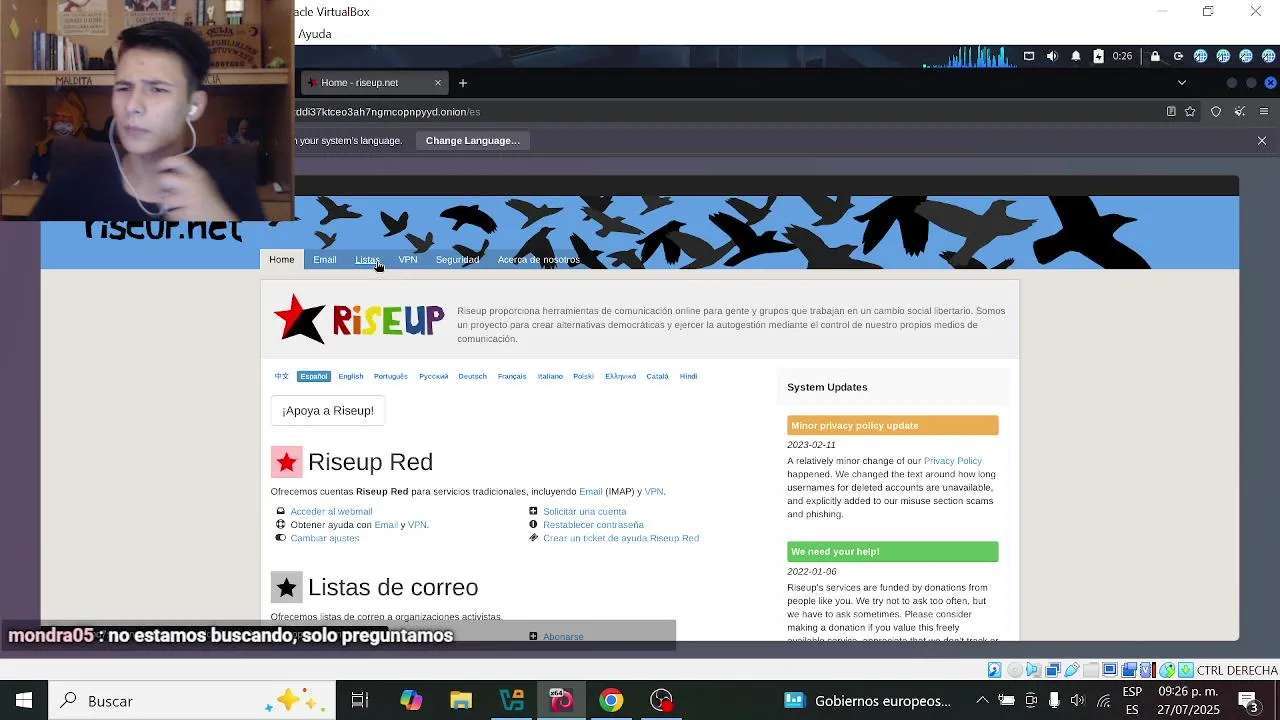Click VirtualBox shared folders status icon
This screenshot has width=1280, height=720.
[x=1091, y=670]
